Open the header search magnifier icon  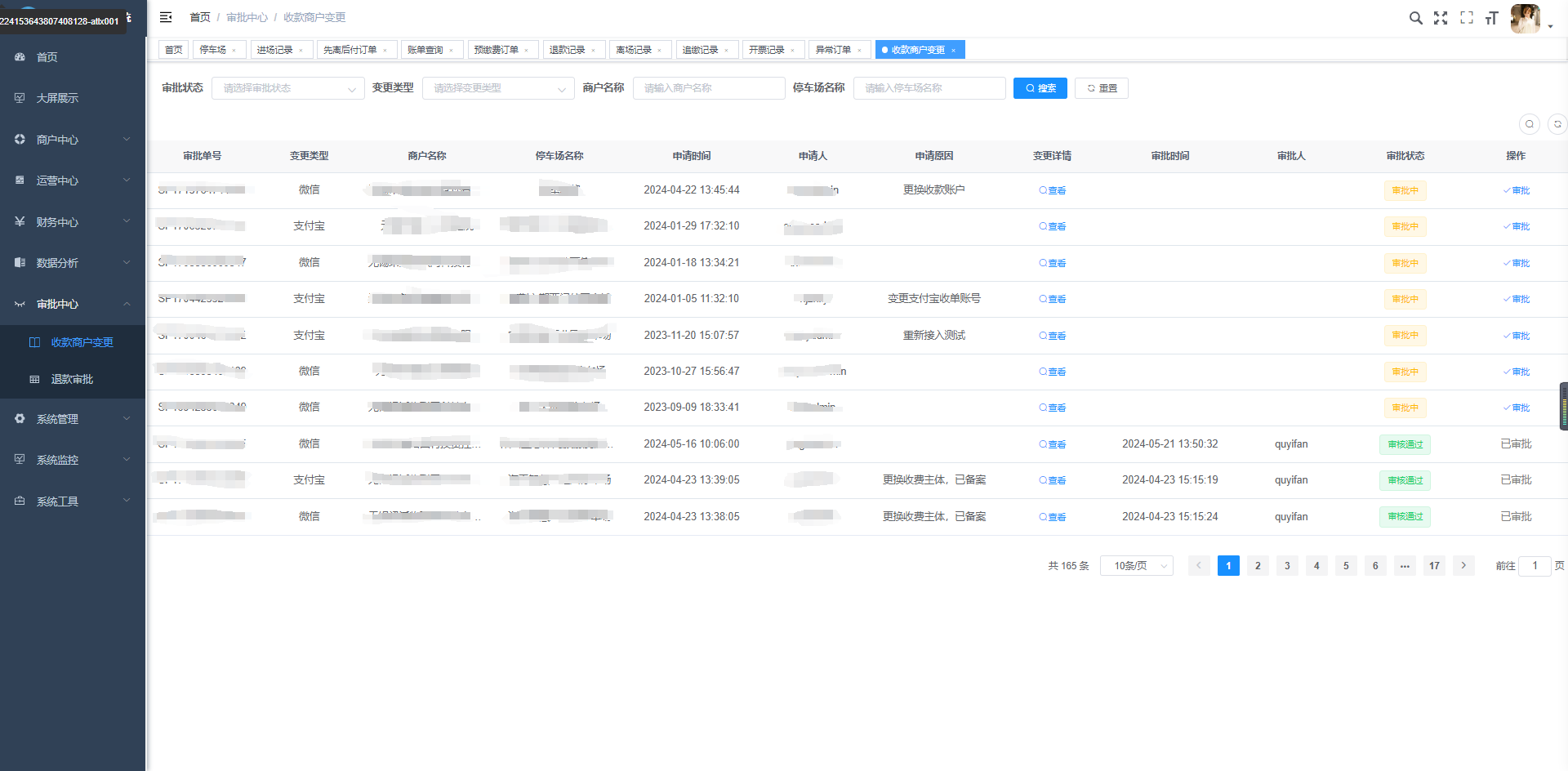(x=1415, y=18)
